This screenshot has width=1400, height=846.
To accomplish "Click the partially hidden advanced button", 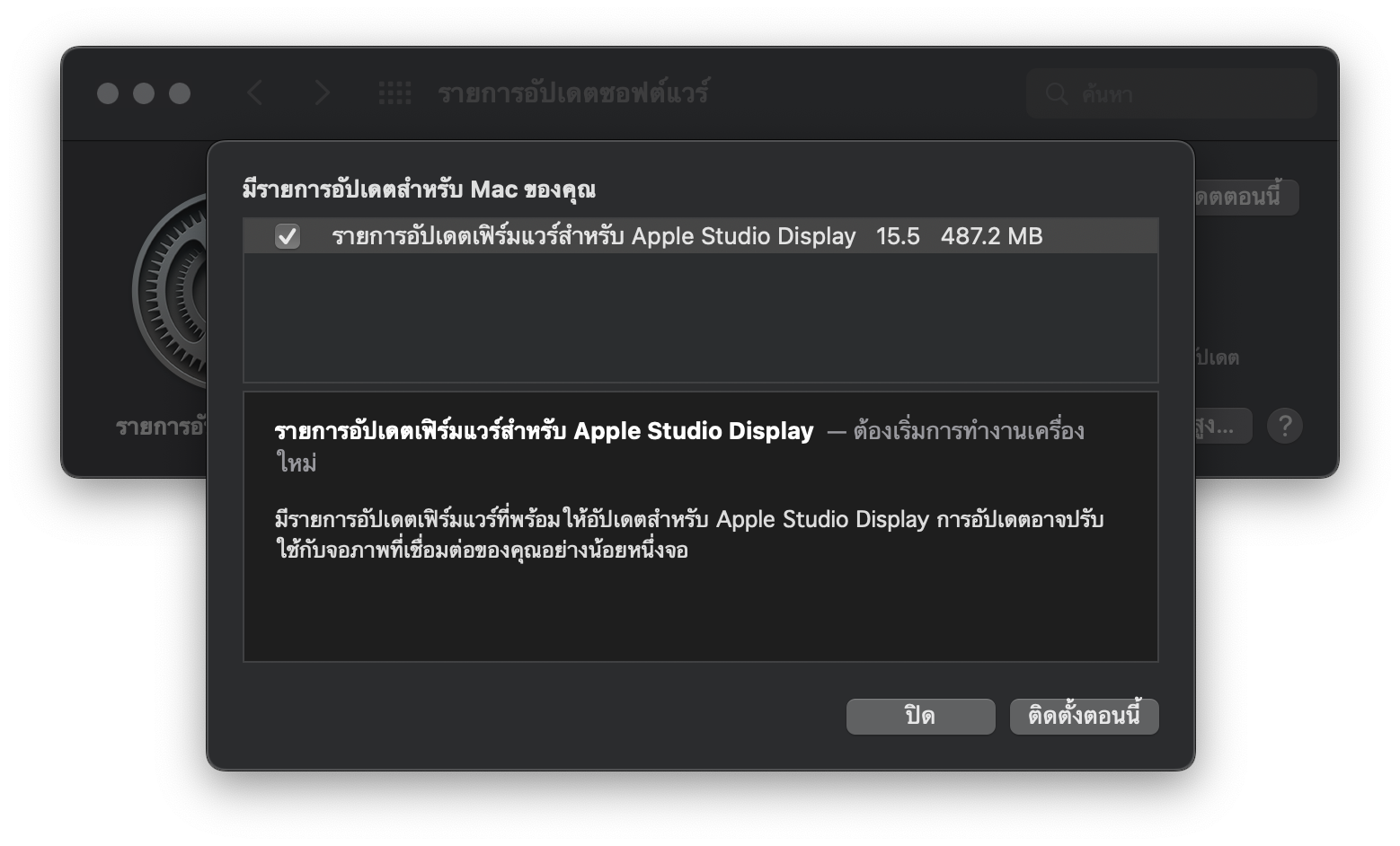I will 1223,426.
